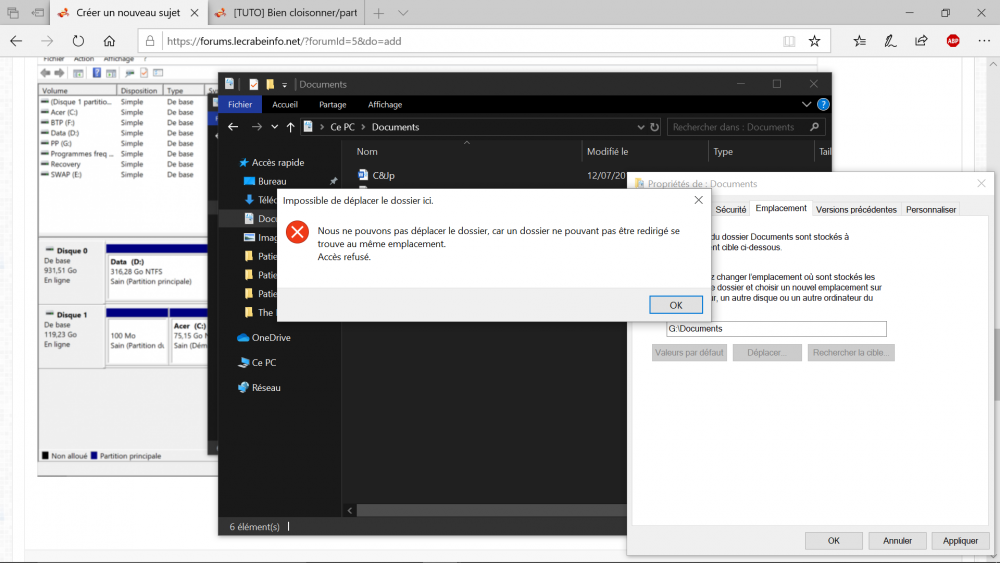Screen dimensions: 1000x563
Task: Click the share page icon in Edge
Action: pyautogui.click(x=921, y=41)
